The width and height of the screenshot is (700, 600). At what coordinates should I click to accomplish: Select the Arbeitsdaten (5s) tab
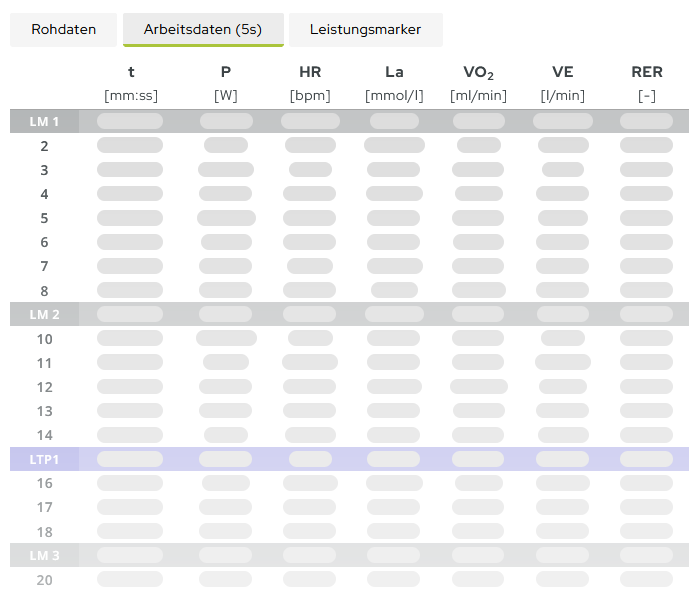203,30
